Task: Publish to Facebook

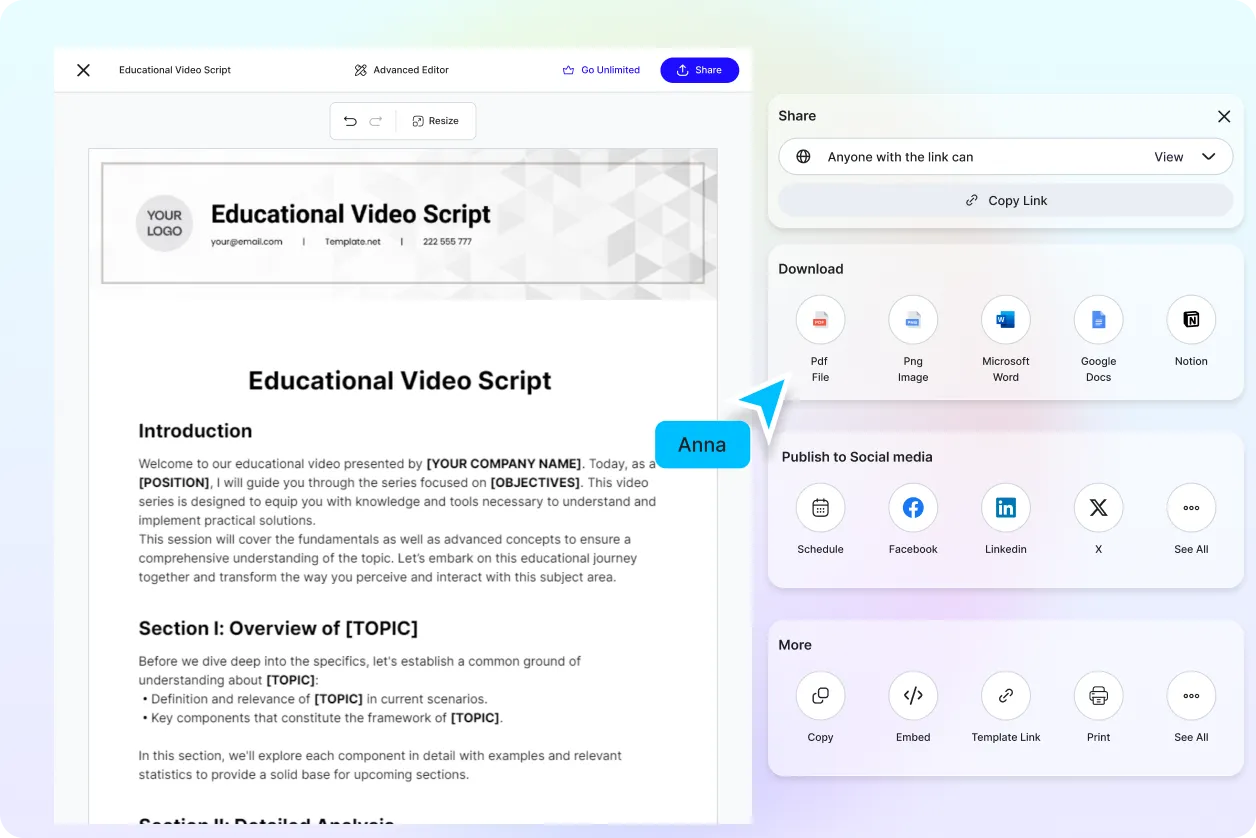Action: tap(913, 508)
